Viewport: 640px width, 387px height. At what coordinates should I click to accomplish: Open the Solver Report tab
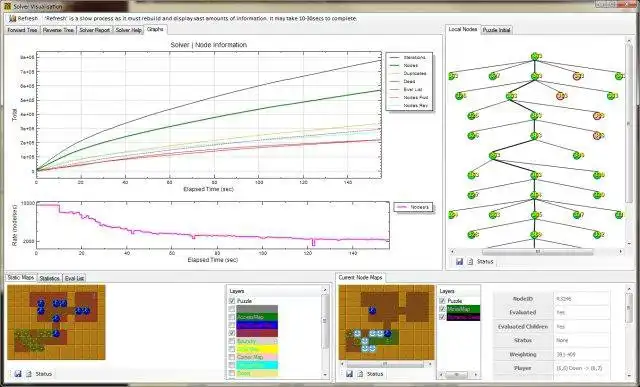pos(94,30)
